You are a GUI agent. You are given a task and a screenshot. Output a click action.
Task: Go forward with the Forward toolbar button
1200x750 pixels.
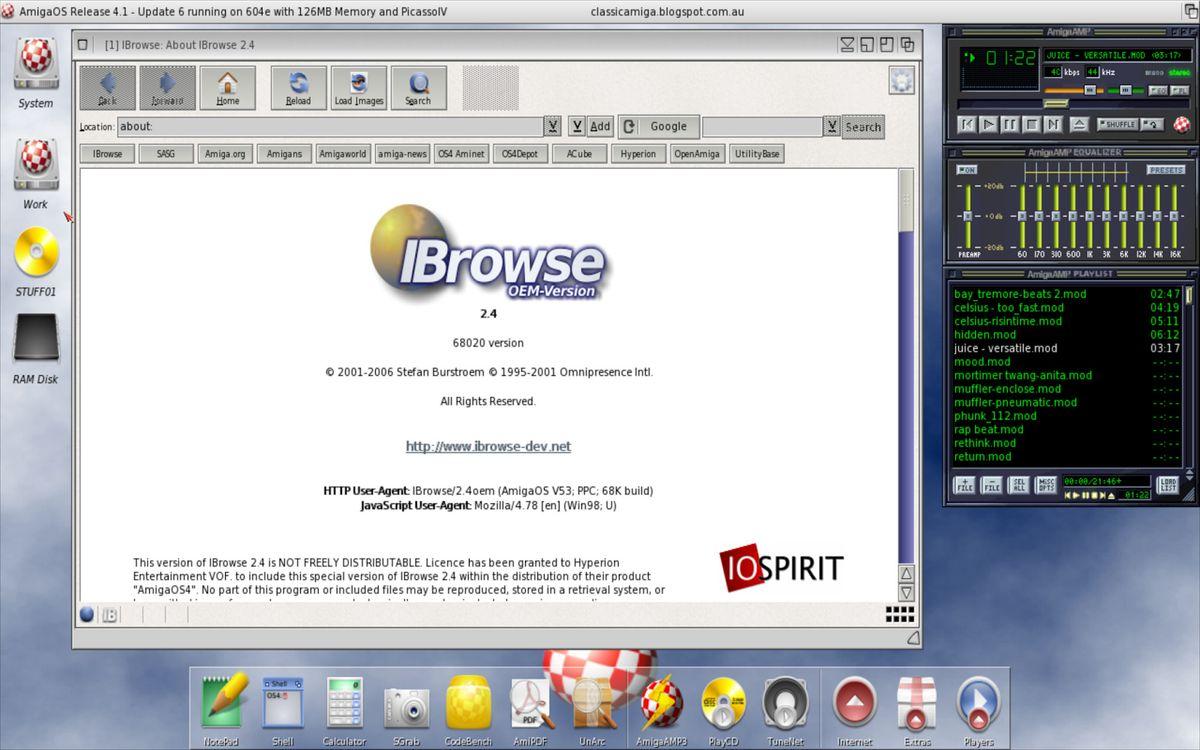(167, 88)
